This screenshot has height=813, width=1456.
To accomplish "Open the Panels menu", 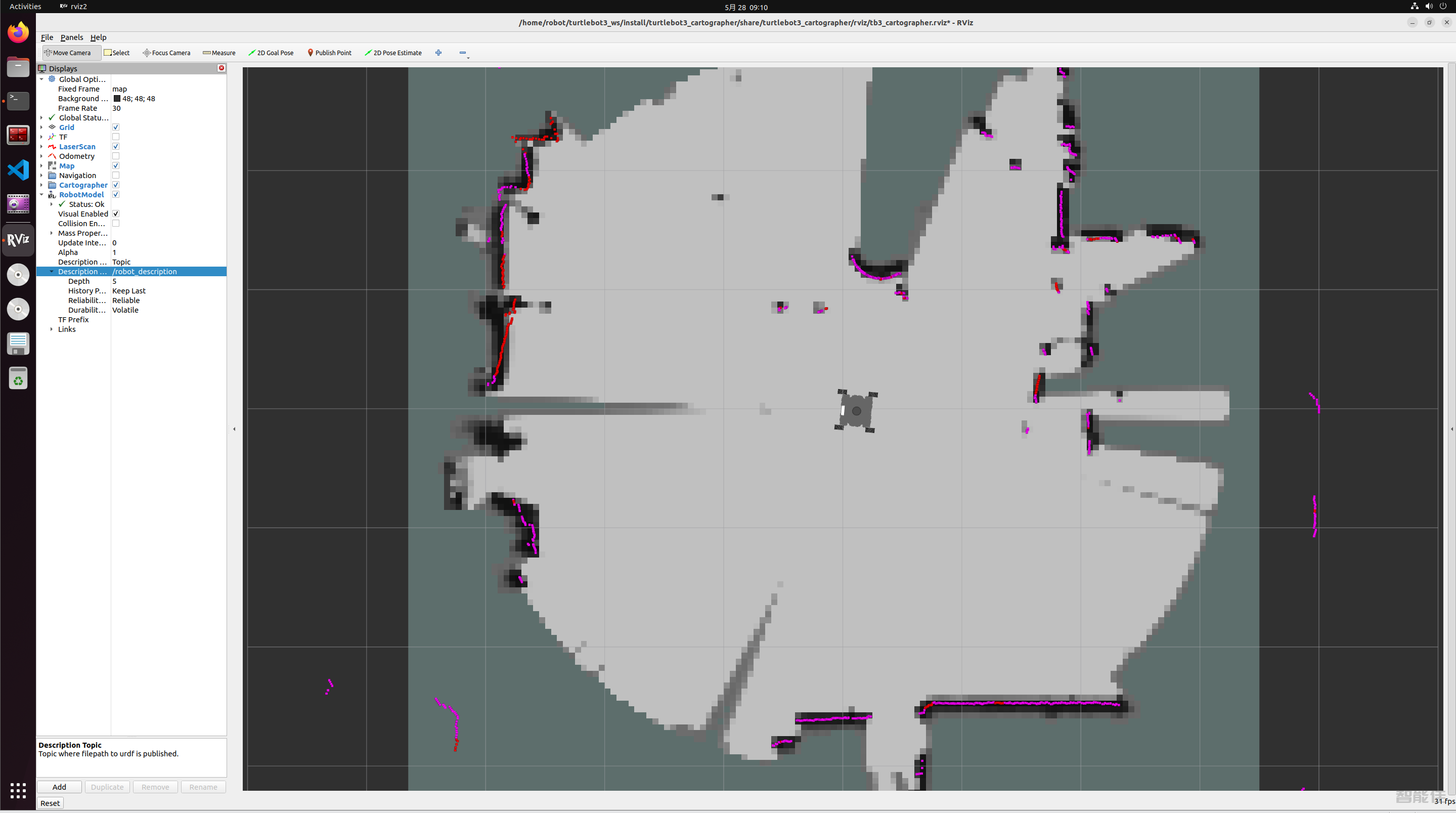I will tap(72, 37).
